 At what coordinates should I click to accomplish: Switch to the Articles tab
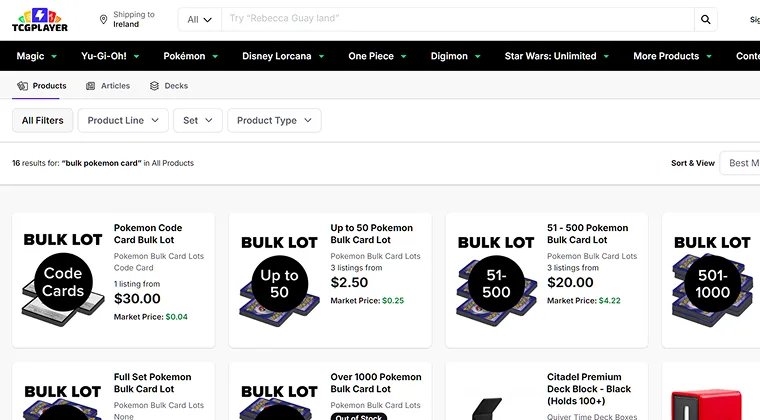point(108,86)
